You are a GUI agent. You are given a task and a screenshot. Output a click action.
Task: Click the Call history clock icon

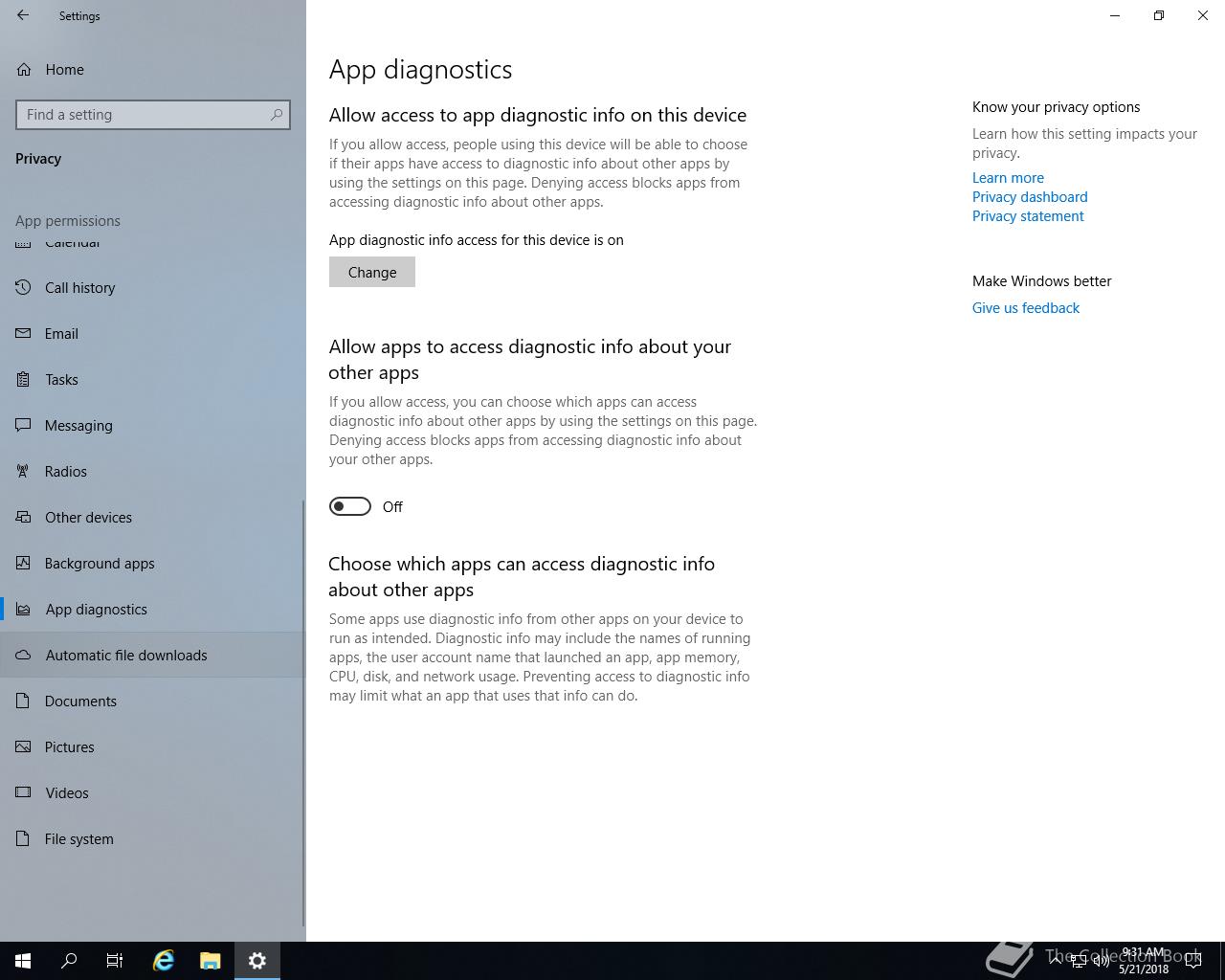23,287
